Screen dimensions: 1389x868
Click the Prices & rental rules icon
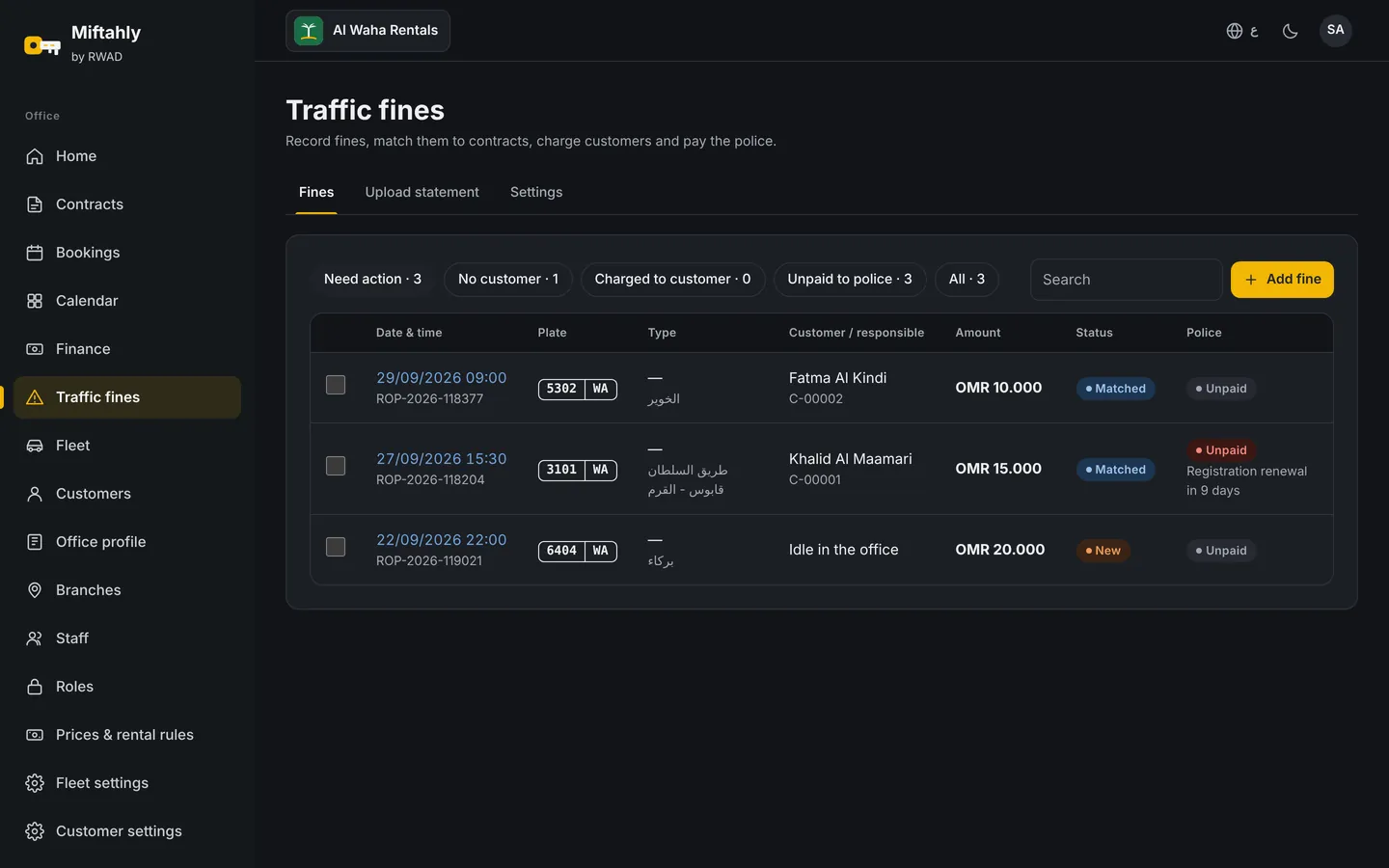[x=35, y=735]
